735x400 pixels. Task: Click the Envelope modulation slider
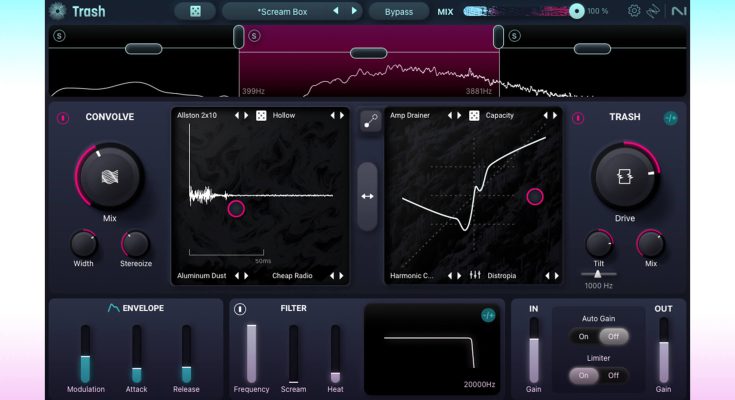click(x=85, y=354)
